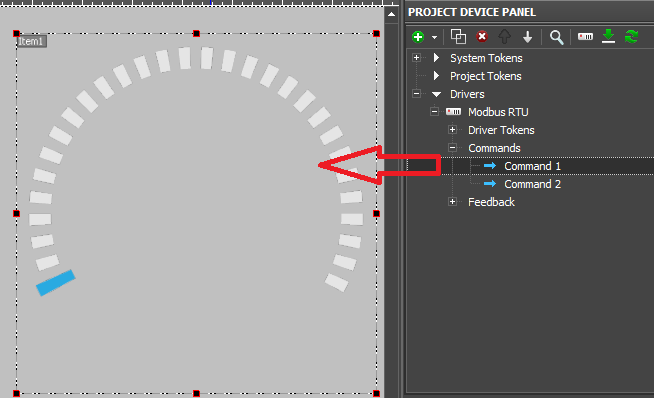Click the Project Tokens triangle arrow
The width and height of the screenshot is (654, 398).
[x=436, y=76]
